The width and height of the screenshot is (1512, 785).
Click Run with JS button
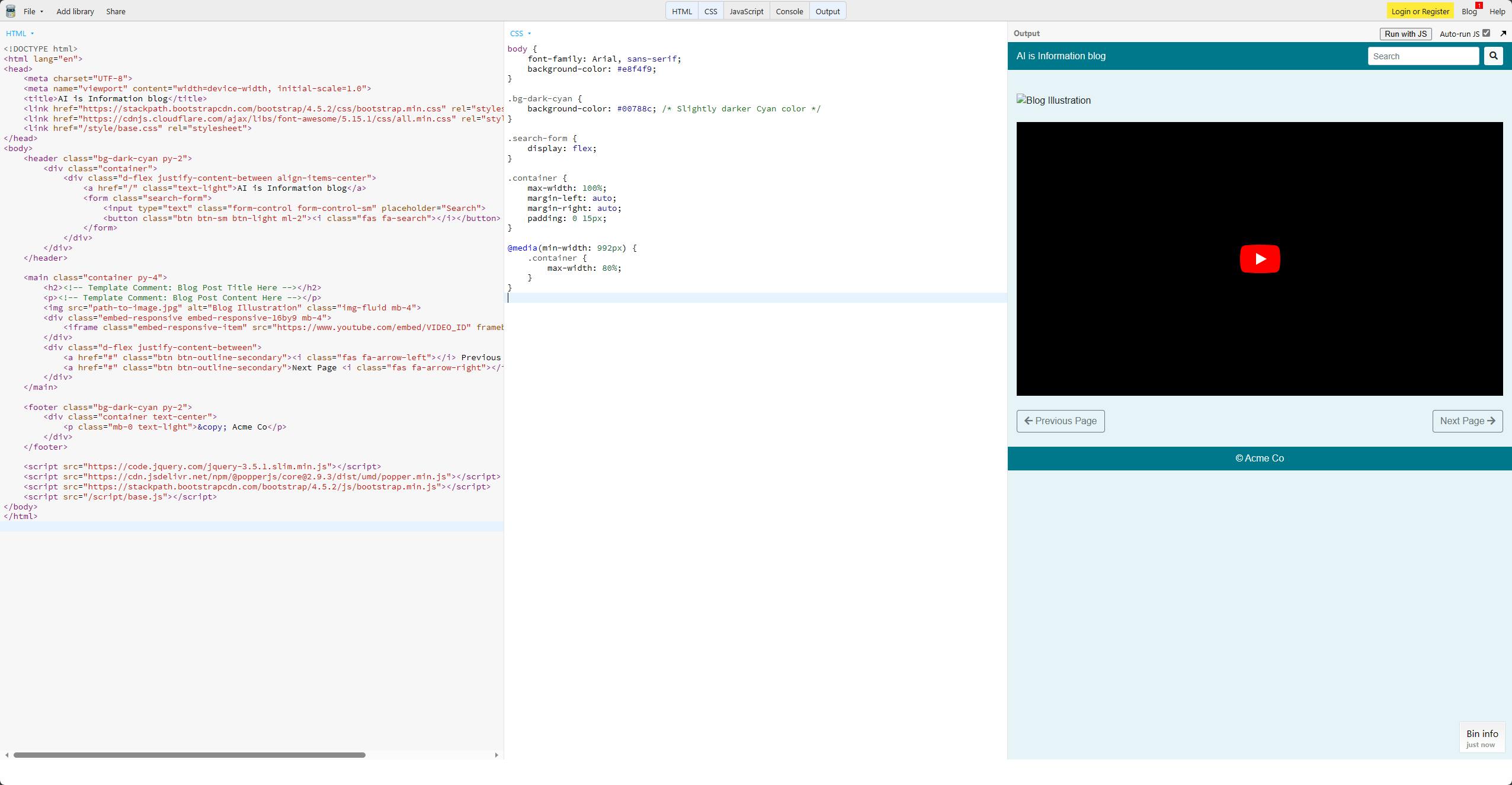click(1405, 34)
